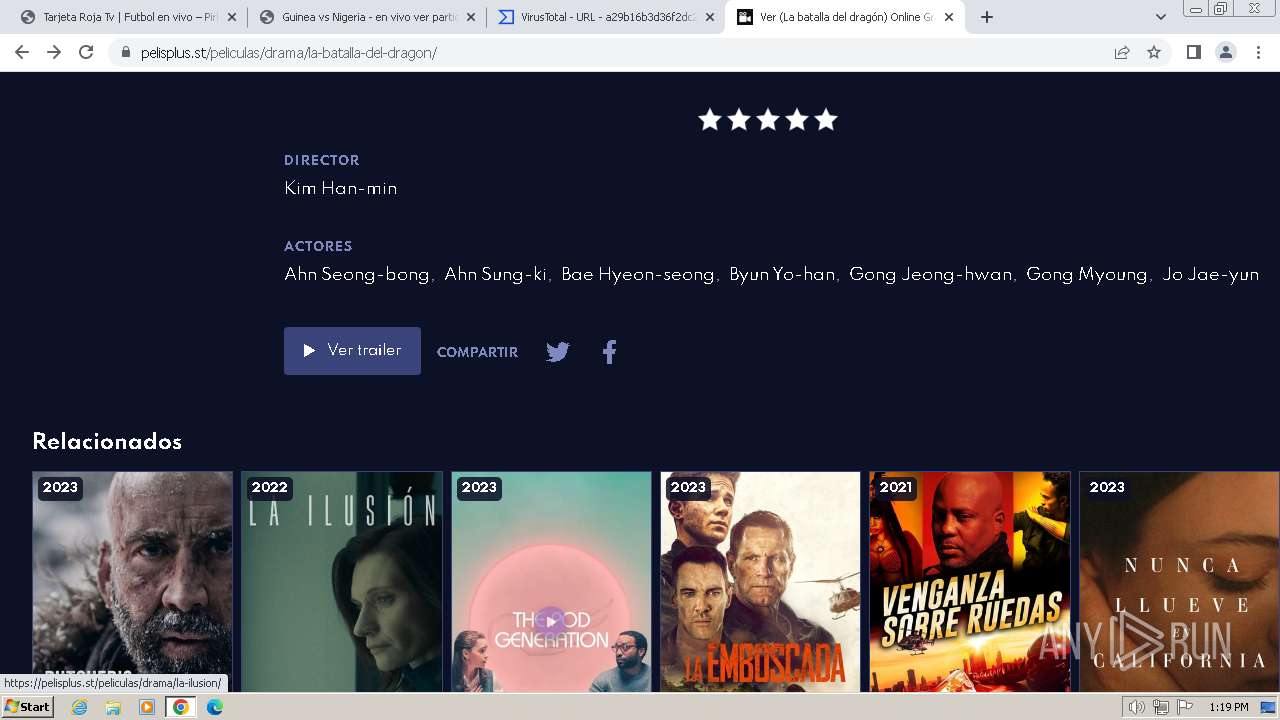1280x720 pixels.
Task: Open actor Bae Hyeon-seong page
Action: click(638, 274)
